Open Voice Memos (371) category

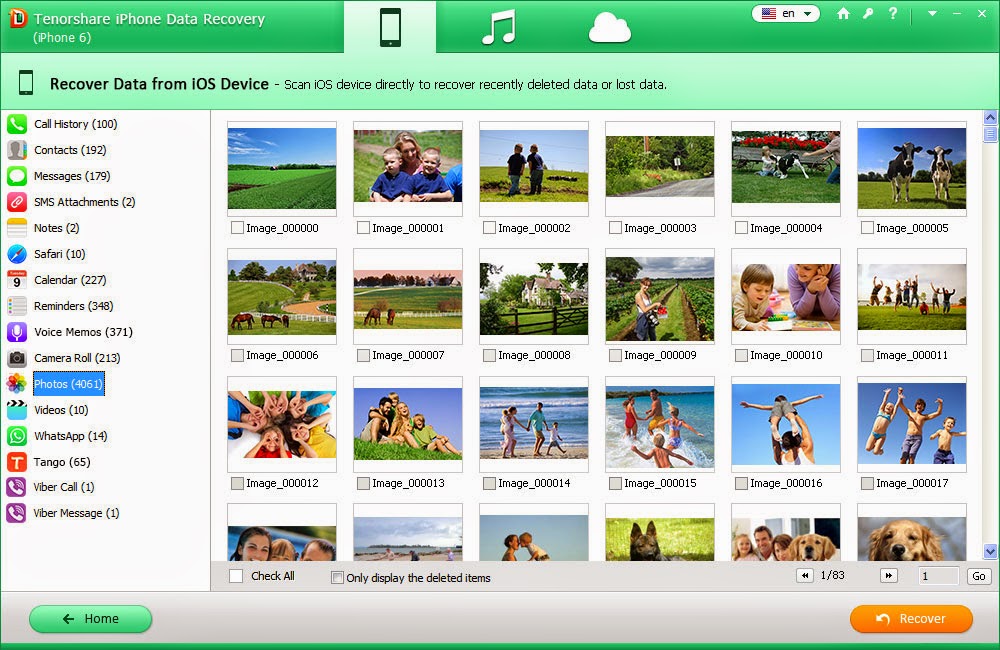tap(84, 332)
